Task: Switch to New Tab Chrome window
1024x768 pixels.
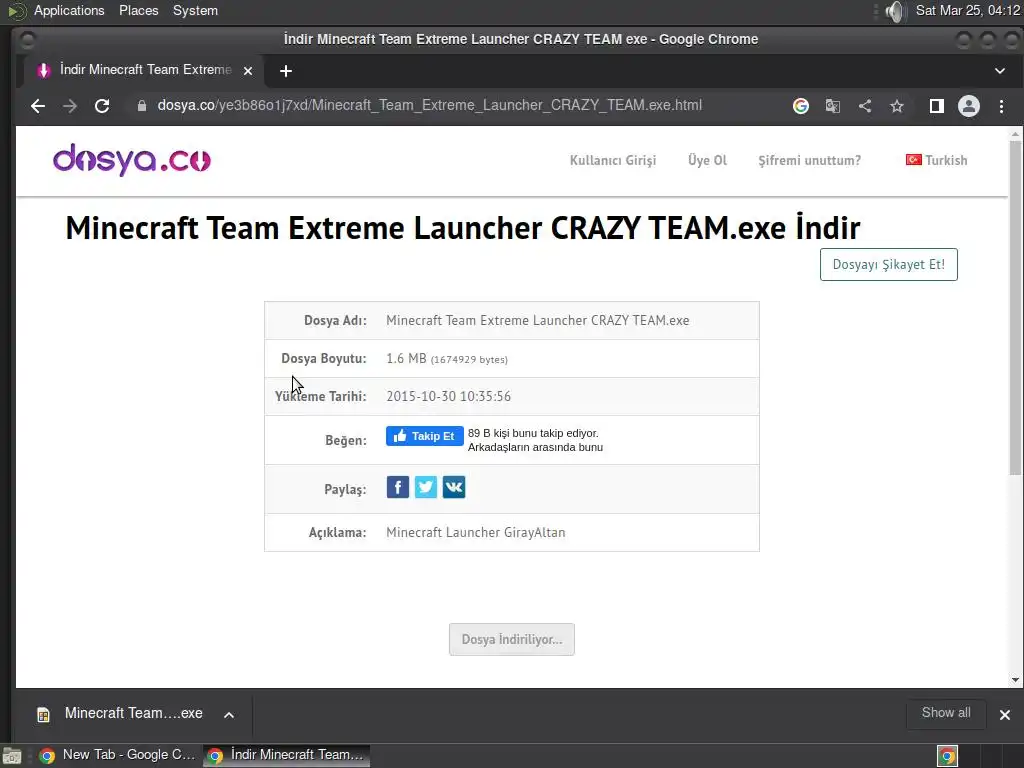Action: click(x=118, y=756)
